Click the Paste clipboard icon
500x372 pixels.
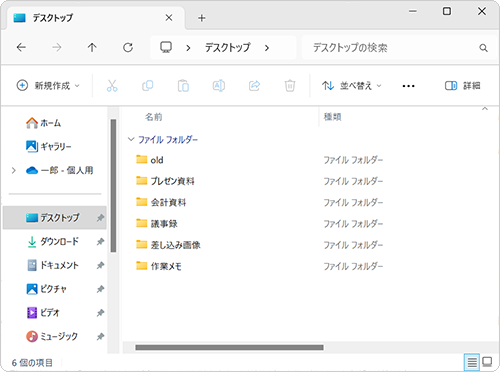pos(183,86)
